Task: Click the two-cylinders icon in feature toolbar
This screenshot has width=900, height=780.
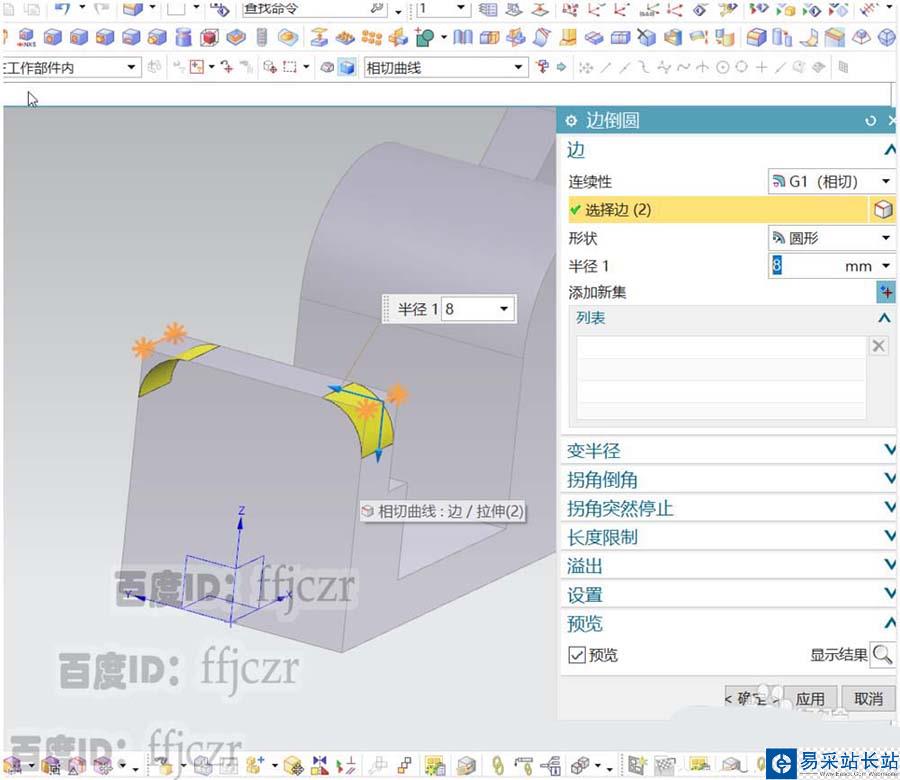Action: (782, 38)
